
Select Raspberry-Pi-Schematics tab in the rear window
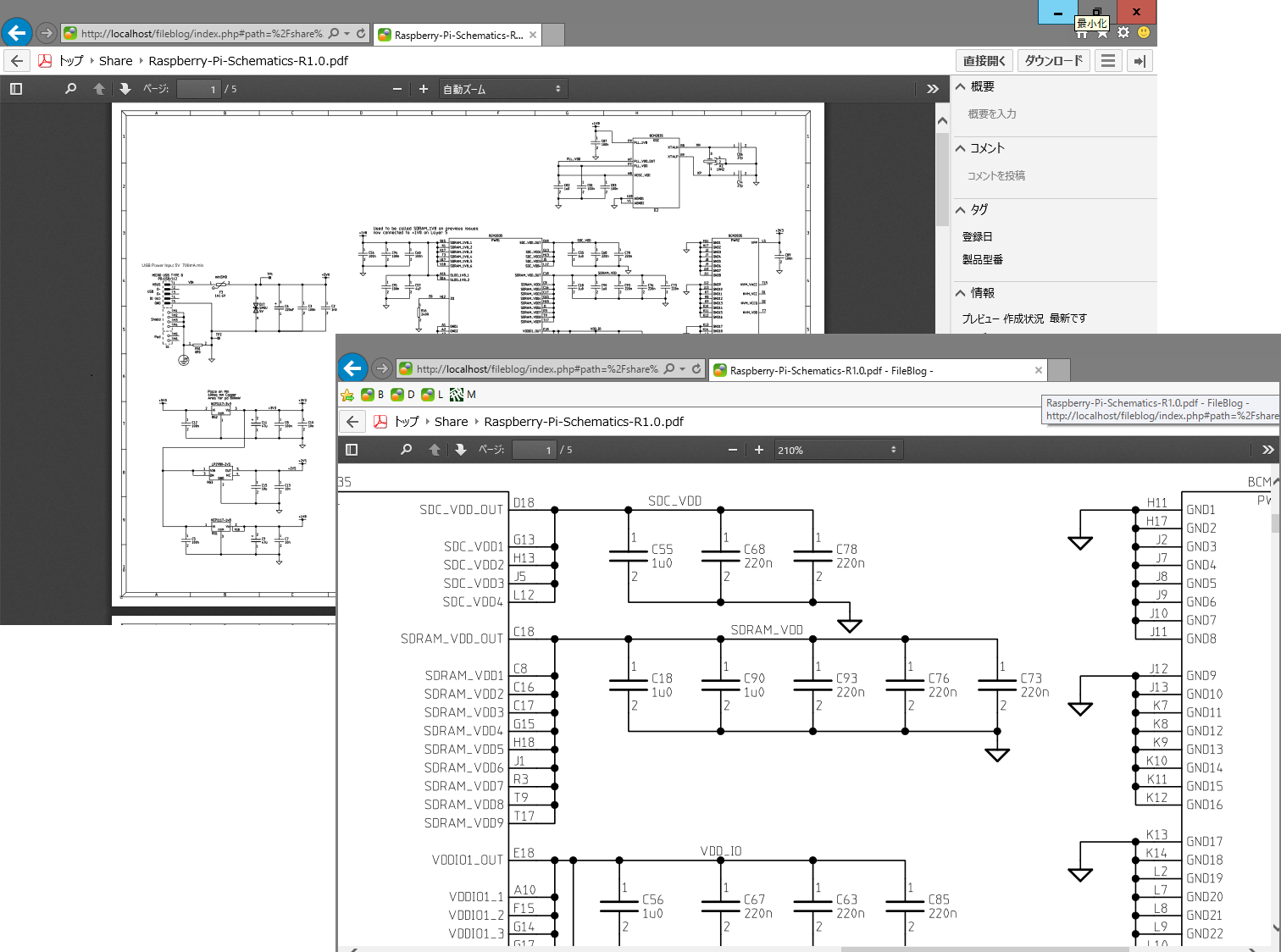457,35
